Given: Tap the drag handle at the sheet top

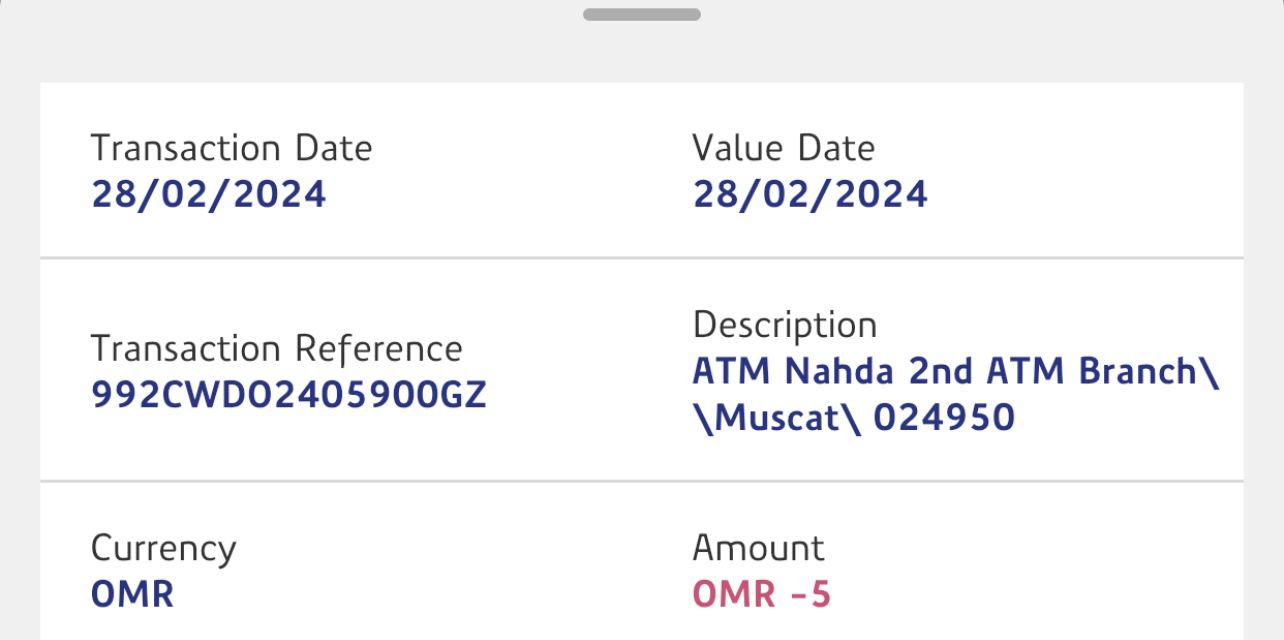Looking at the screenshot, I should (642, 14).
